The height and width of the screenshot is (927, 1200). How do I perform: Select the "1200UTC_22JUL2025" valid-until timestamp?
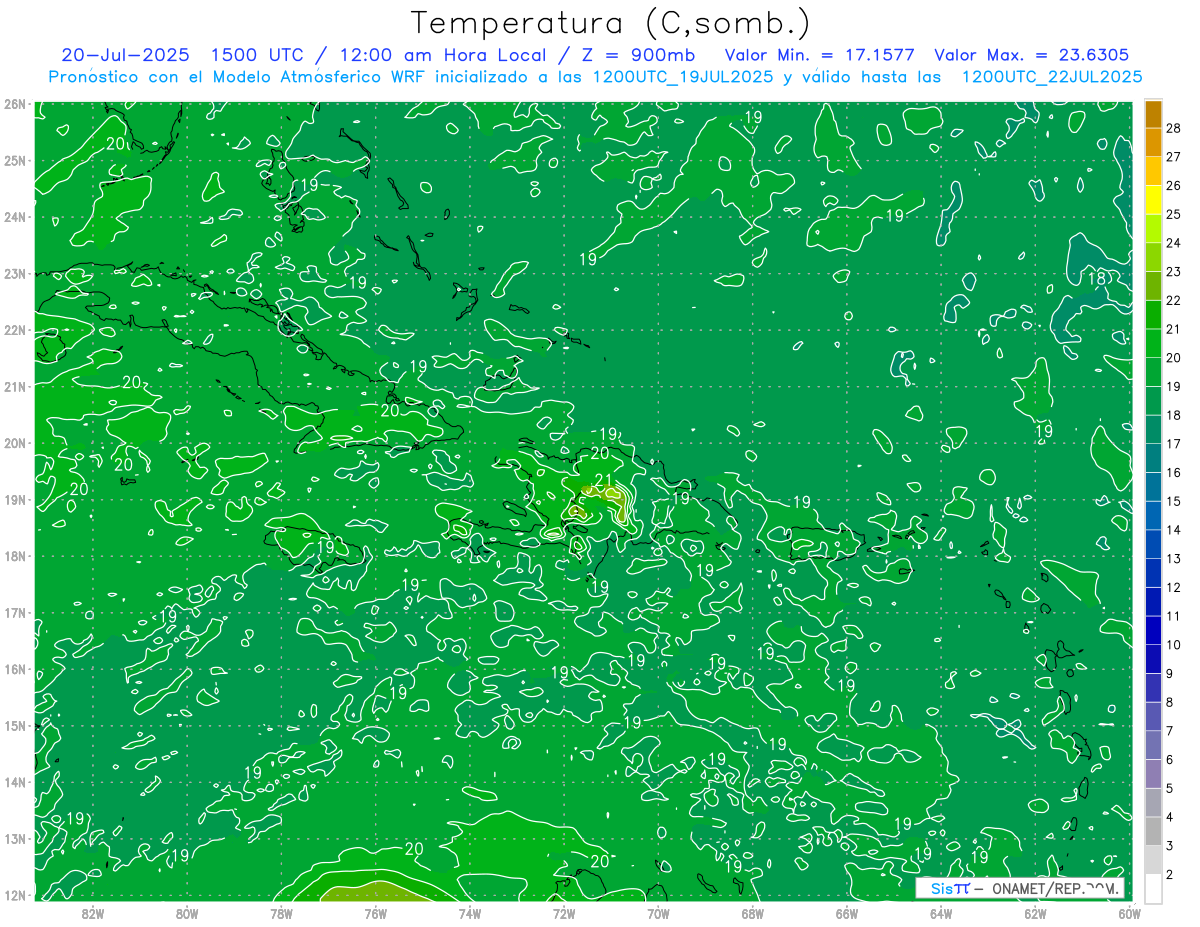[x=1052, y=77]
